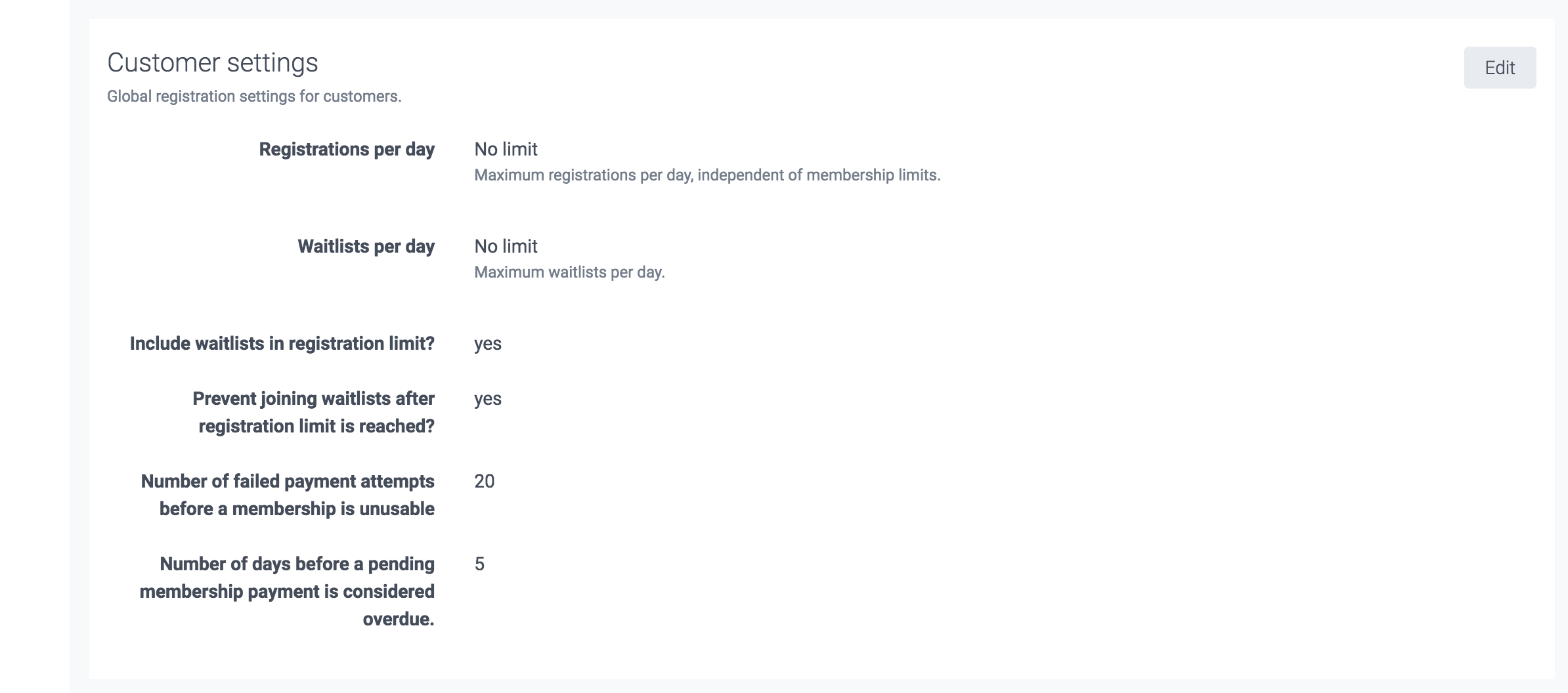Click the Maximum registrations per day help text

tap(707, 175)
